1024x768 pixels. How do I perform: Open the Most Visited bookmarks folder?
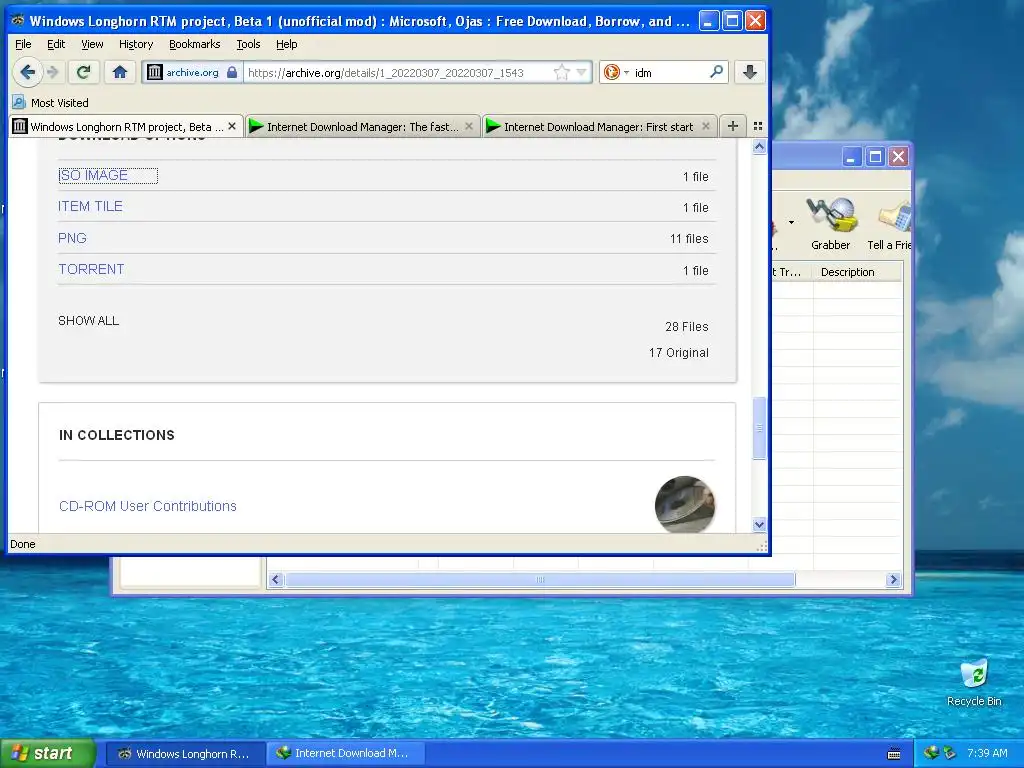pos(51,103)
